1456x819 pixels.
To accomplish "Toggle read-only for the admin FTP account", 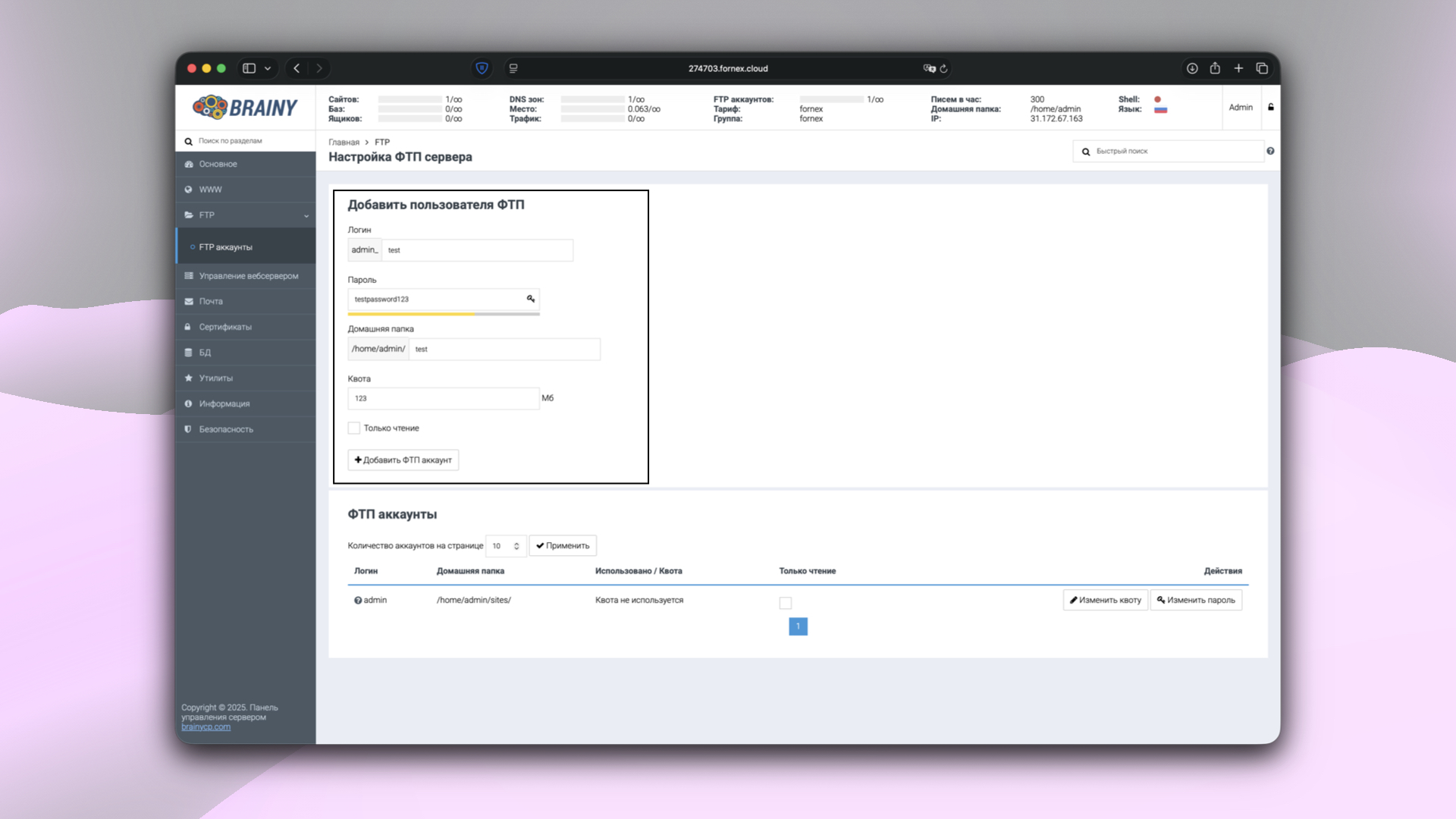I will (785, 603).
